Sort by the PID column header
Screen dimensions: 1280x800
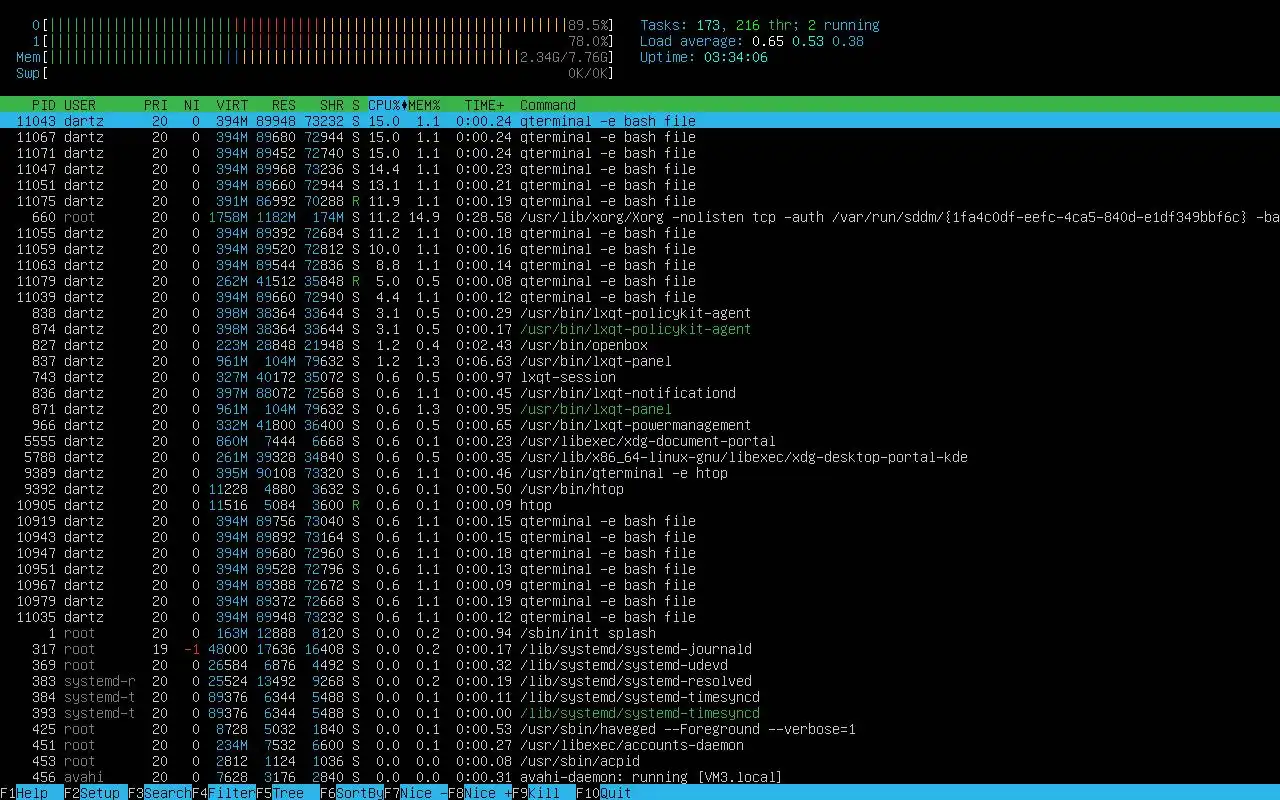pos(44,105)
